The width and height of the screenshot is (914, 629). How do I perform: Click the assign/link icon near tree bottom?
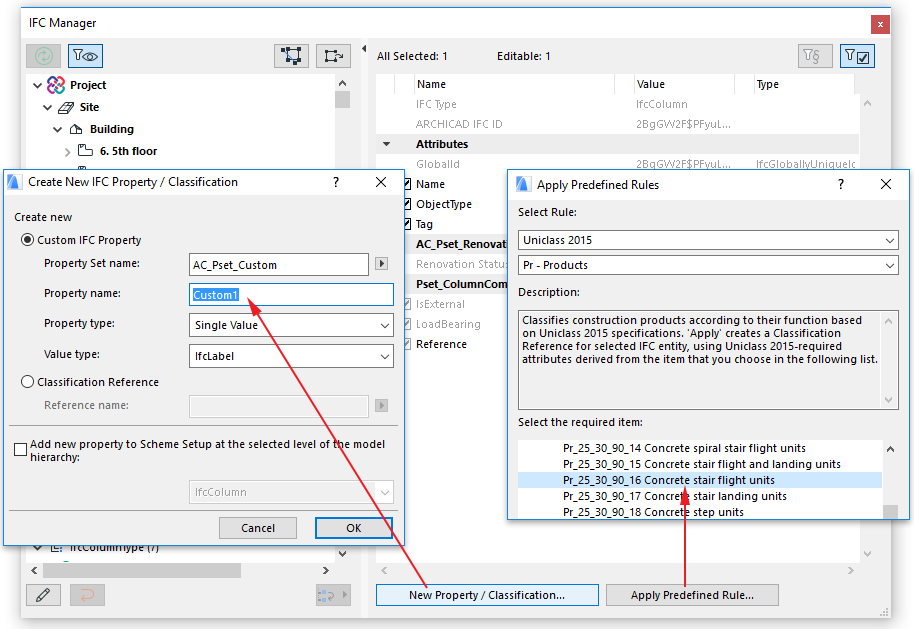point(333,595)
